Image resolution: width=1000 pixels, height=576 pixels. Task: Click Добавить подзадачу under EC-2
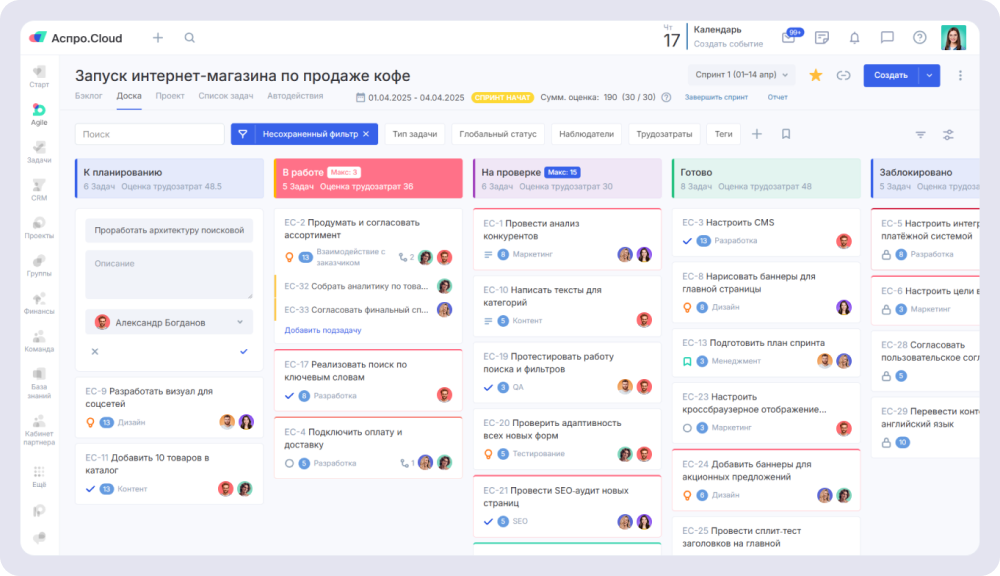point(322,330)
